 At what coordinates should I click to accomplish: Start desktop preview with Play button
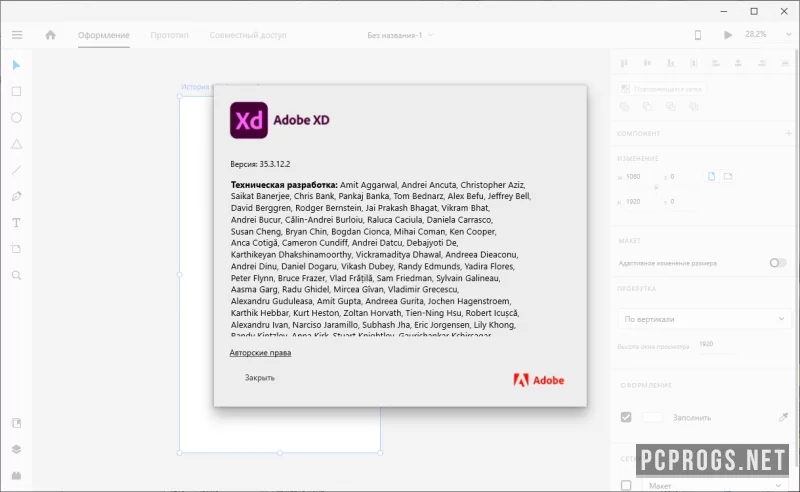click(728, 35)
